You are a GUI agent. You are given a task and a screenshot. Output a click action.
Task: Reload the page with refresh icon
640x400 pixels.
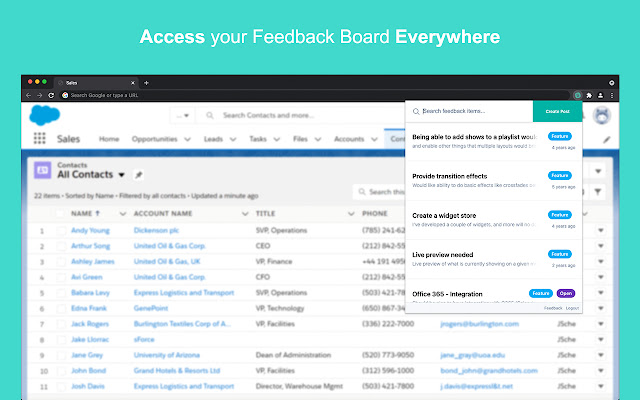pyautogui.click(x=51, y=95)
